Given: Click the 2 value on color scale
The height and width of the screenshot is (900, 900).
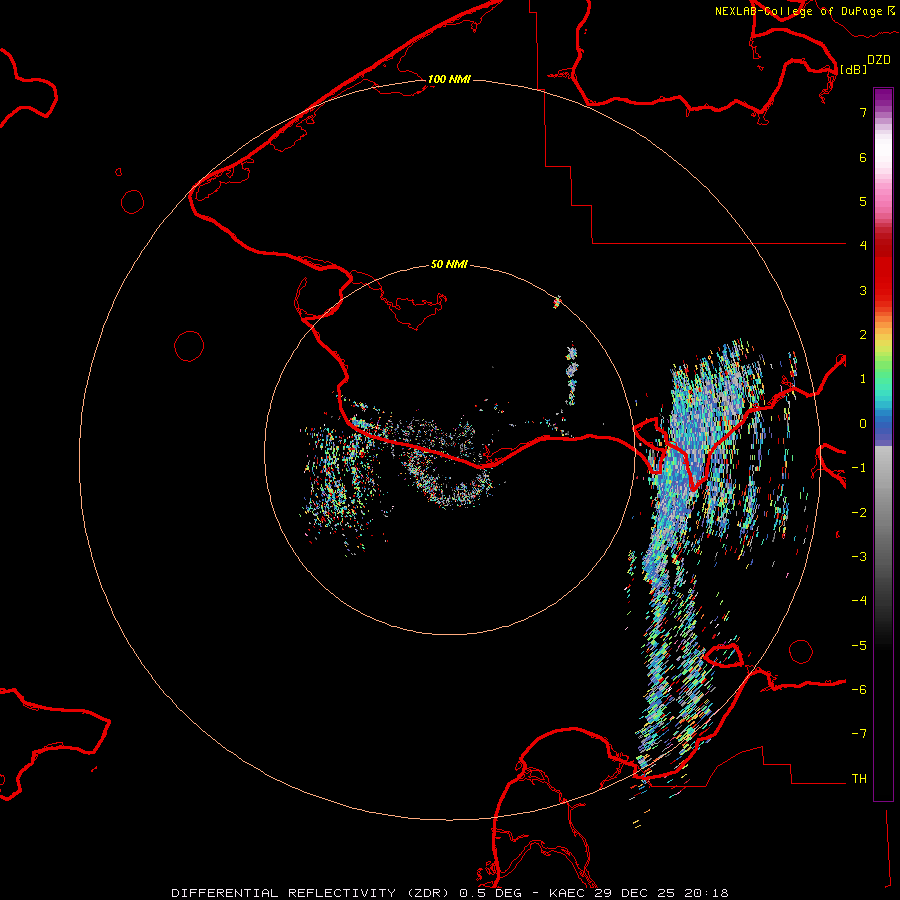Looking at the screenshot, I should pos(863,335).
